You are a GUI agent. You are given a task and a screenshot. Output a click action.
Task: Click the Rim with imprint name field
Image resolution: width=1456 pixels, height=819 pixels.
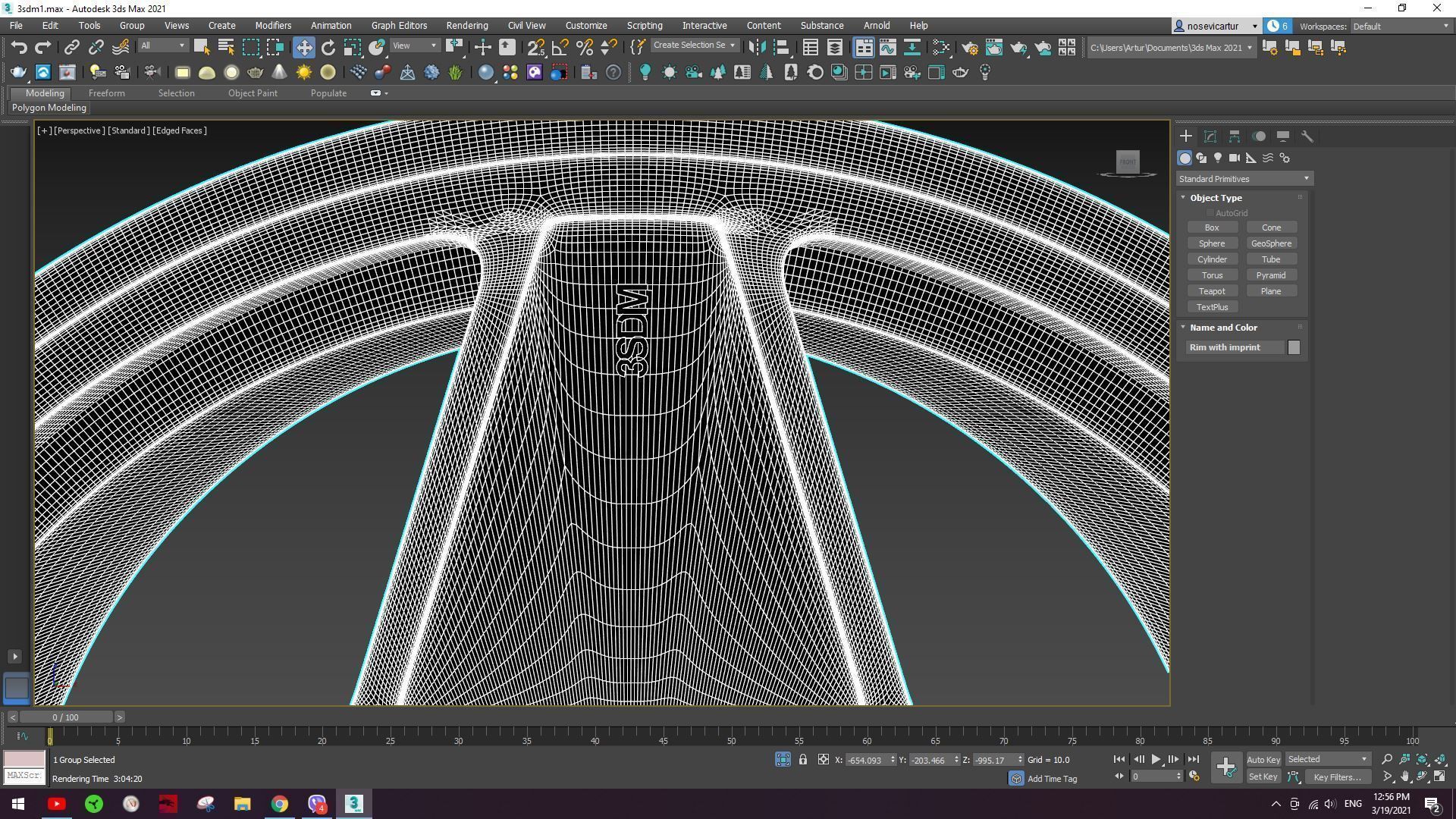click(1235, 347)
